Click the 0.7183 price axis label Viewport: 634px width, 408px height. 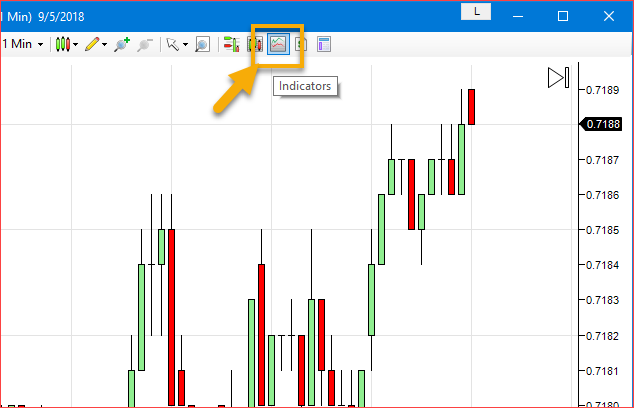602,300
